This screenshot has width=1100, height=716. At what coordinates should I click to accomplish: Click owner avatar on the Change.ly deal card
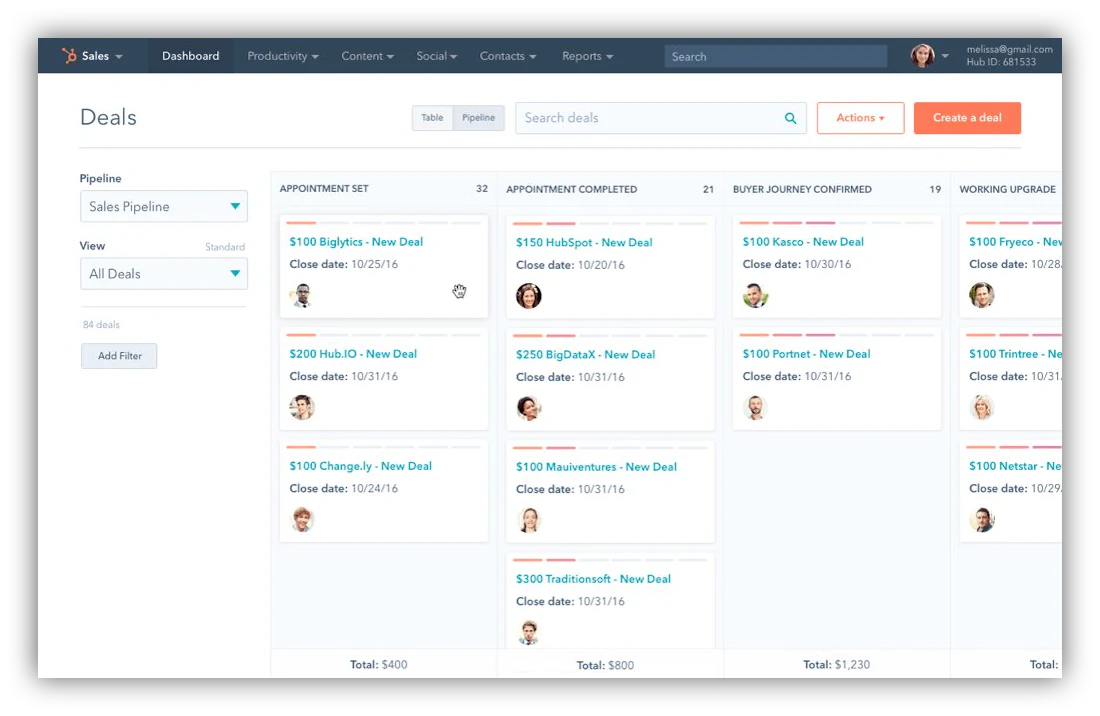(x=302, y=519)
